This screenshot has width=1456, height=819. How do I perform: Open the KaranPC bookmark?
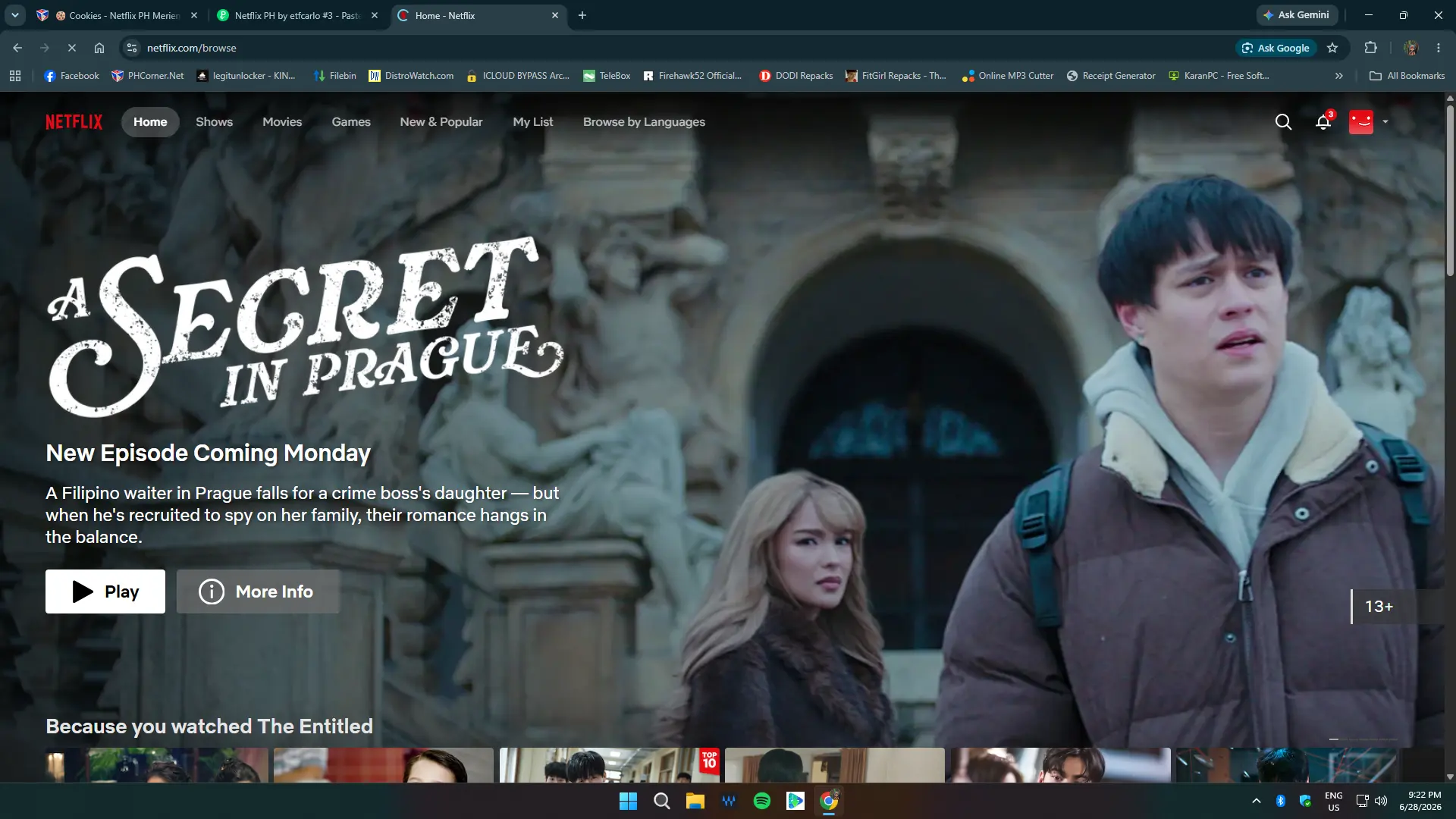pos(1219,76)
